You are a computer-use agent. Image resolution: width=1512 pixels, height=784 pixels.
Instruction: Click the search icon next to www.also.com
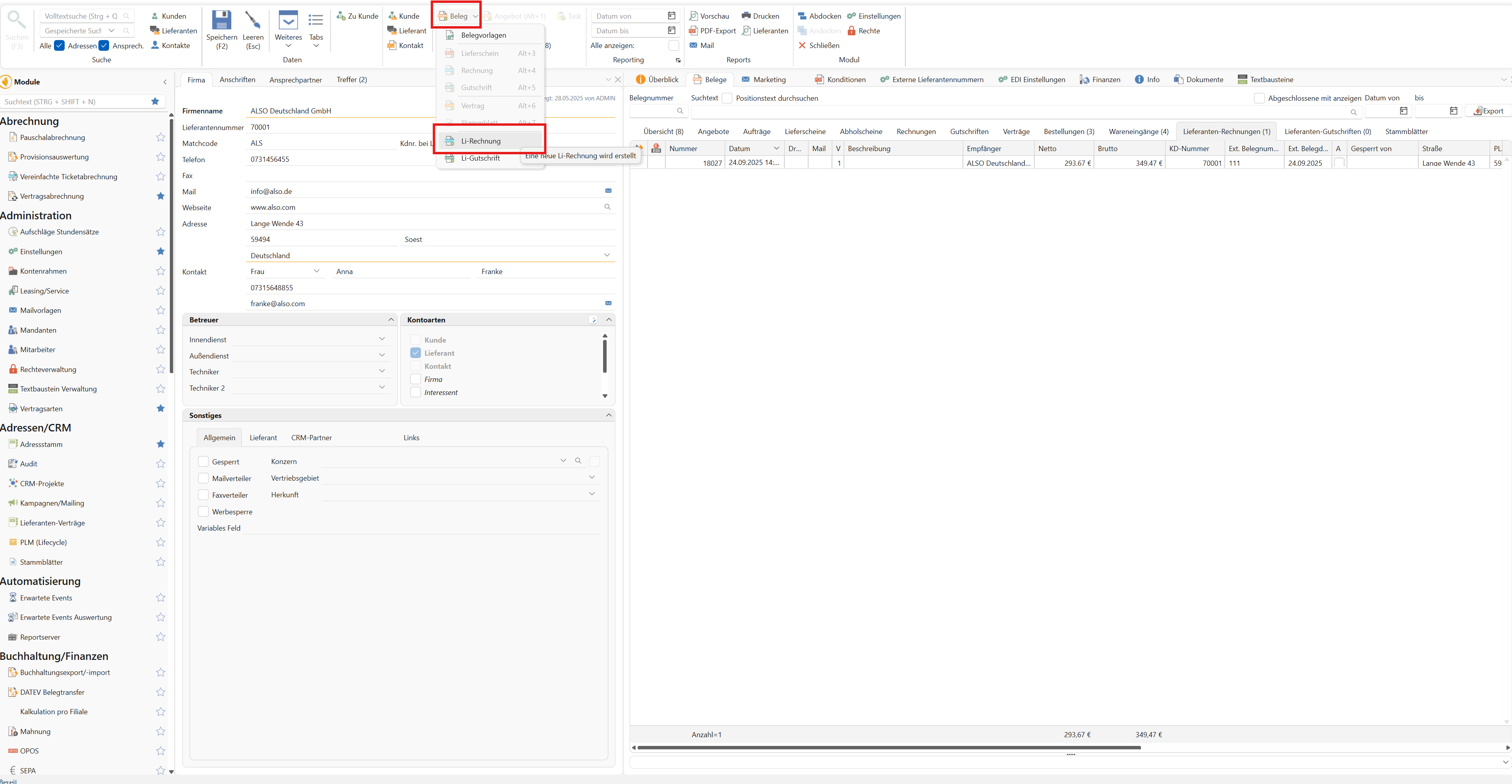click(x=607, y=207)
